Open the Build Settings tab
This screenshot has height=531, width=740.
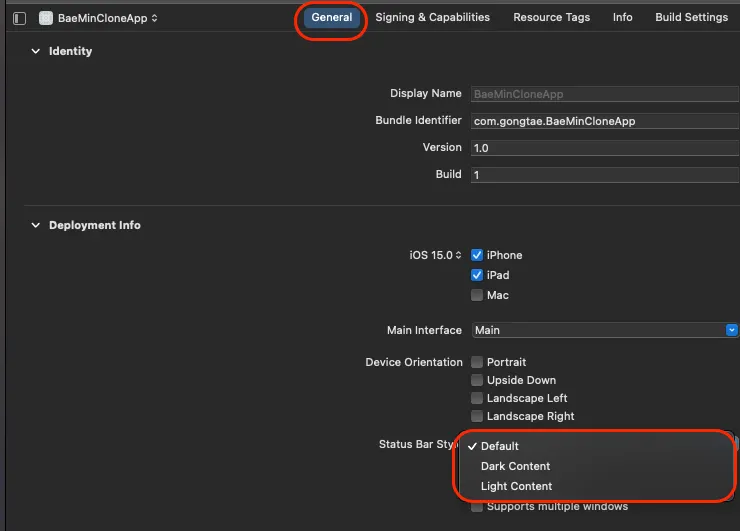[691, 18]
